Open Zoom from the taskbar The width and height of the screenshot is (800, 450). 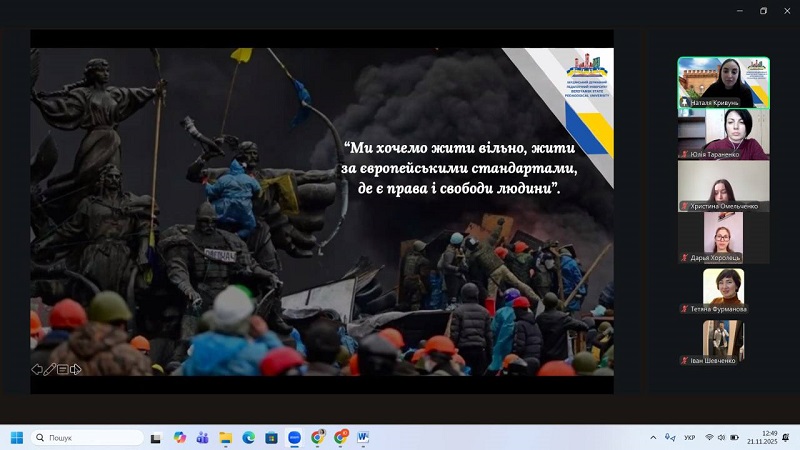pos(295,437)
